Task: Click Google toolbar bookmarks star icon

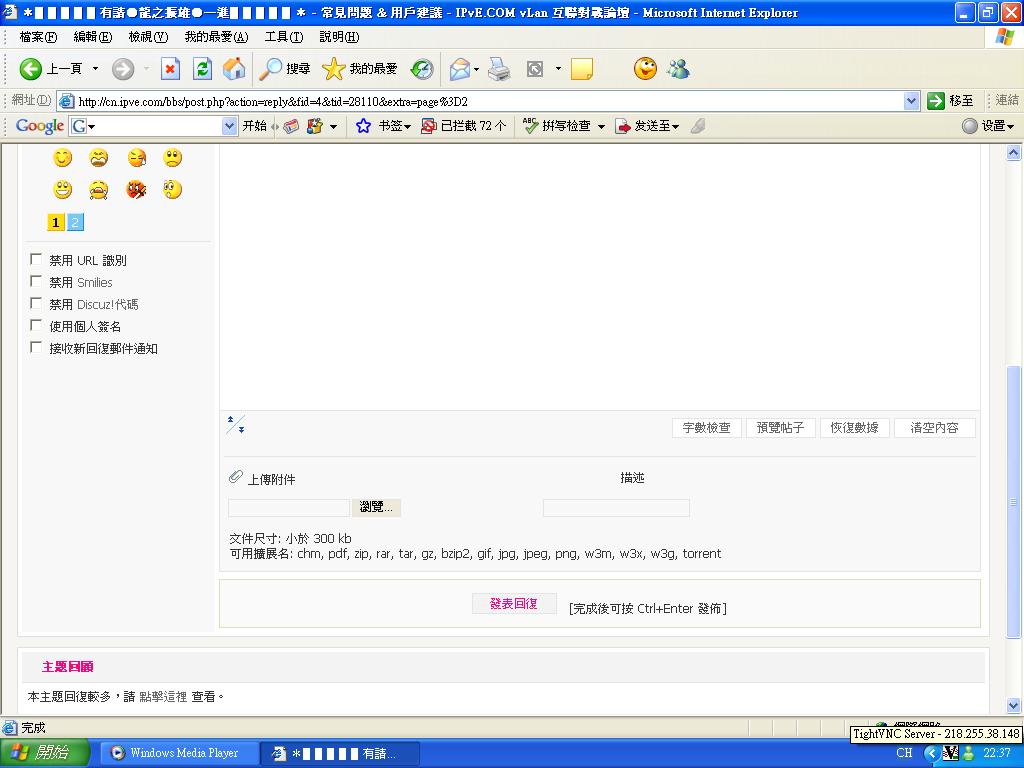Action: pos(363,125)
